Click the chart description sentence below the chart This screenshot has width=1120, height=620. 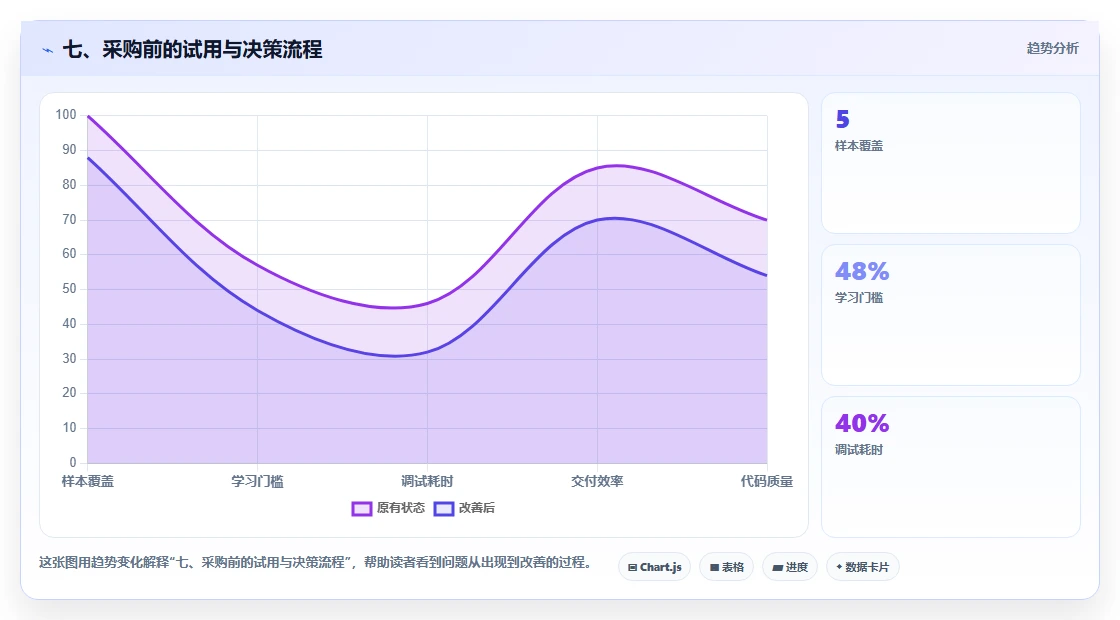click(315, 563)
